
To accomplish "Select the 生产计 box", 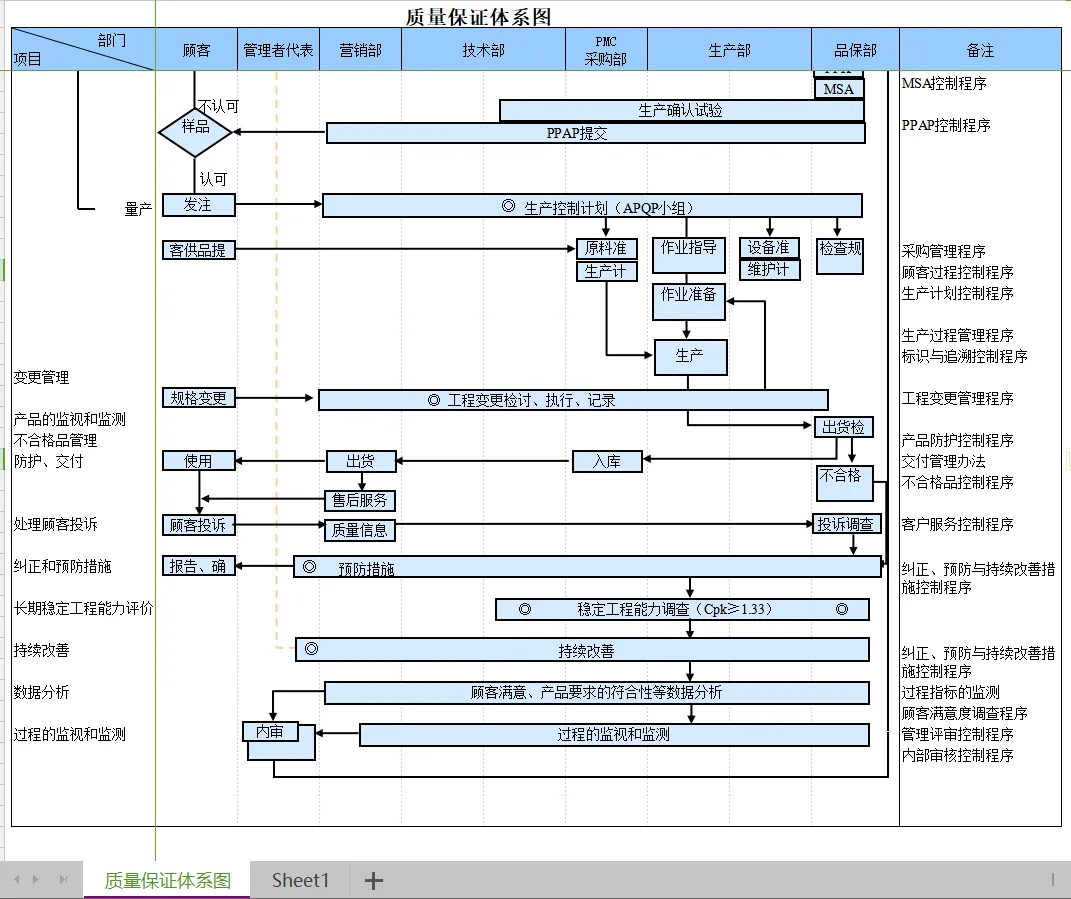I will tap(607, 271).
